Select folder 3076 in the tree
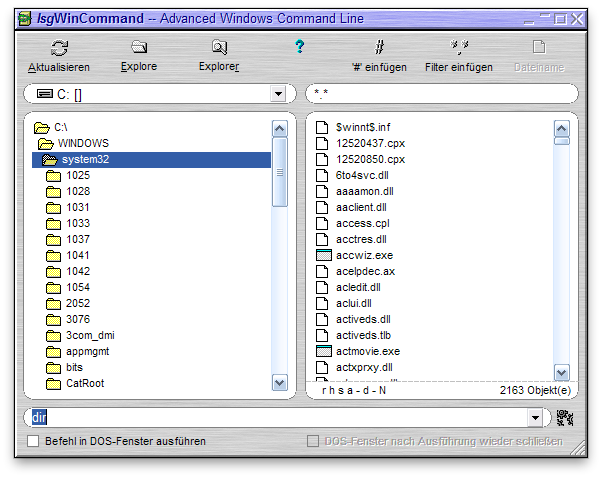The image size is (602, 478). coord(78,319)
